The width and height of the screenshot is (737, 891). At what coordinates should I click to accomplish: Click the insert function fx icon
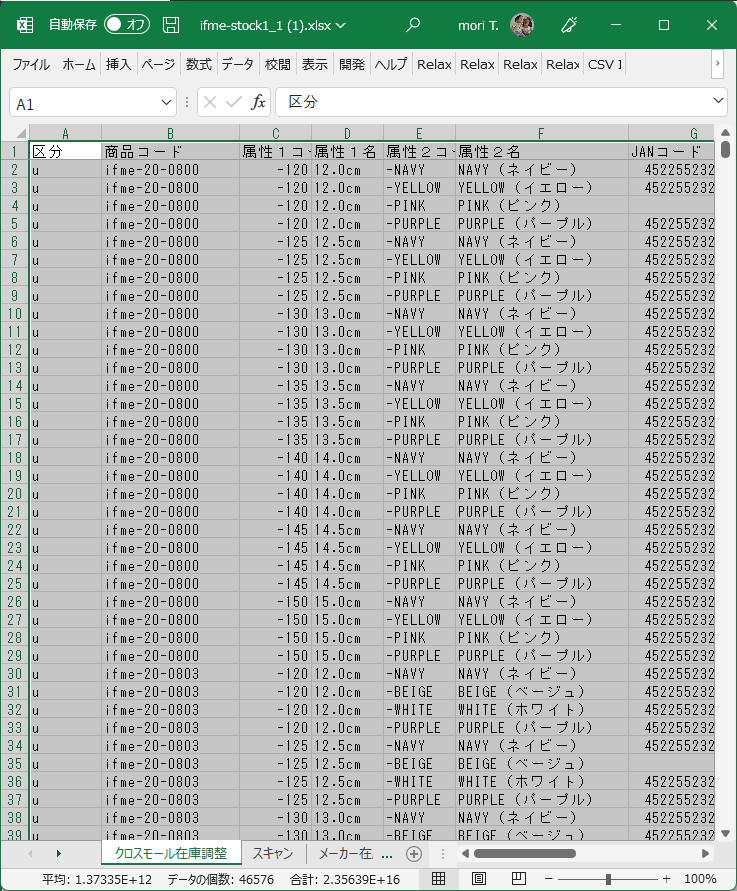coord(258,102)
